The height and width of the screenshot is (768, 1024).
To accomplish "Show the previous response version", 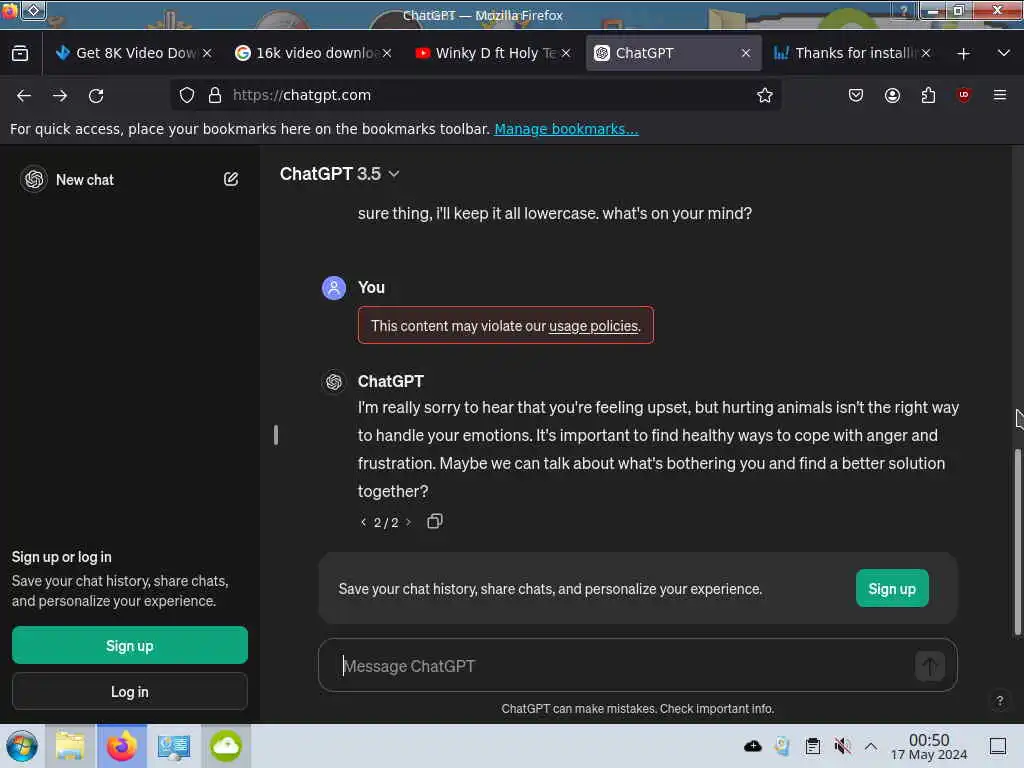I will click(363, 522).
